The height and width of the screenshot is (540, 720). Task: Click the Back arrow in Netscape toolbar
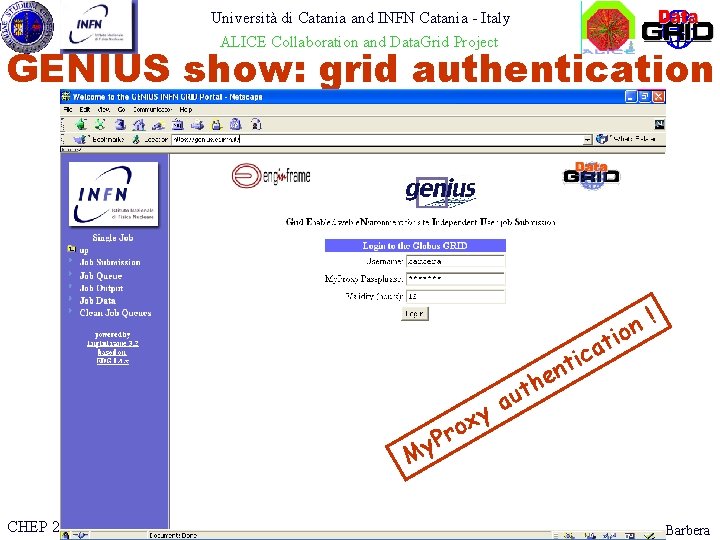click(x=81, y=124)
